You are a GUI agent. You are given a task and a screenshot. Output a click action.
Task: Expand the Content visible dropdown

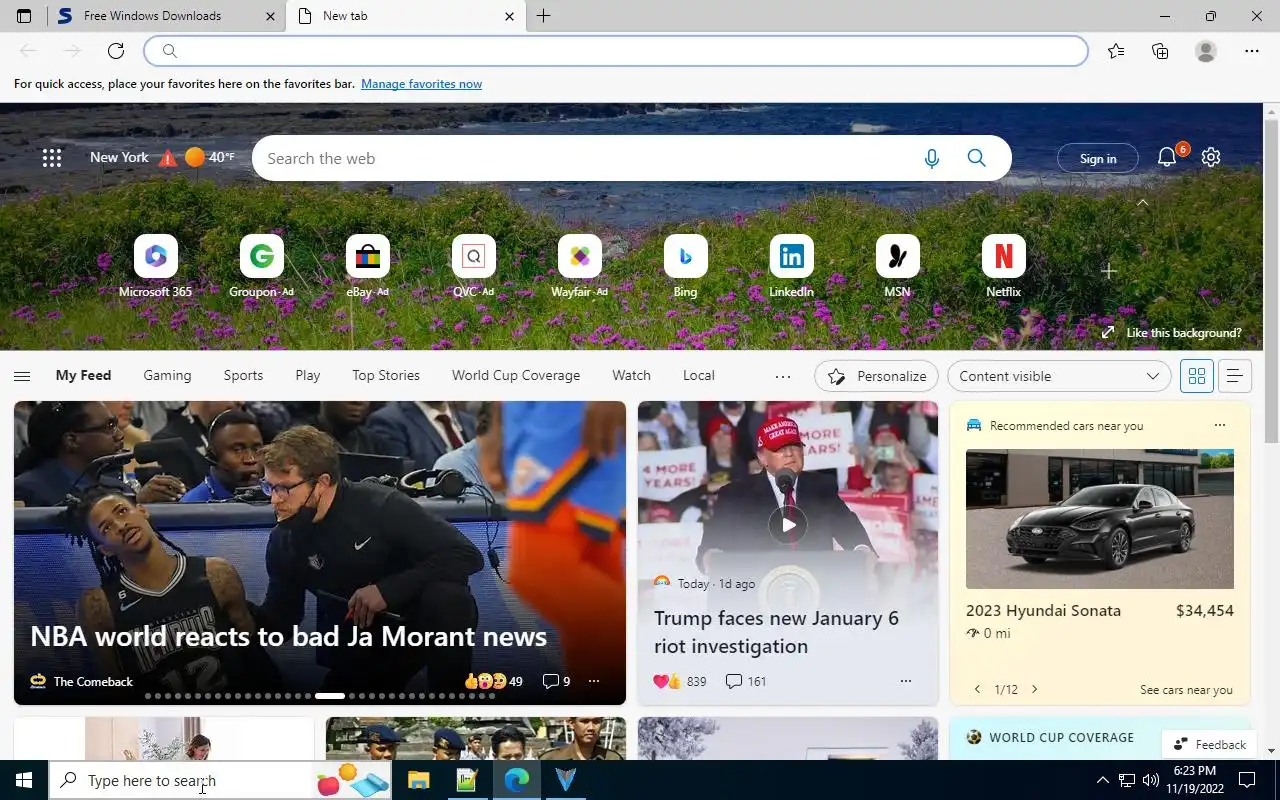coord(1059,376)
